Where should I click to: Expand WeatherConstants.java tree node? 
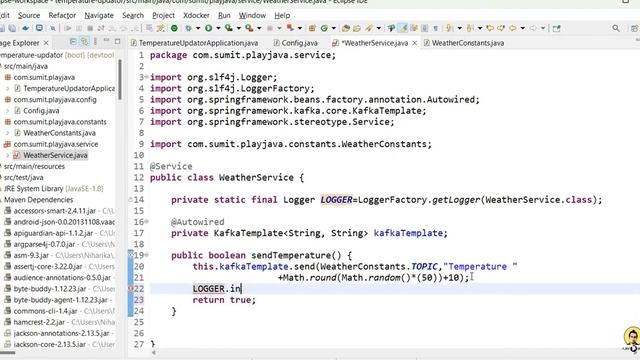click(7, 133)
